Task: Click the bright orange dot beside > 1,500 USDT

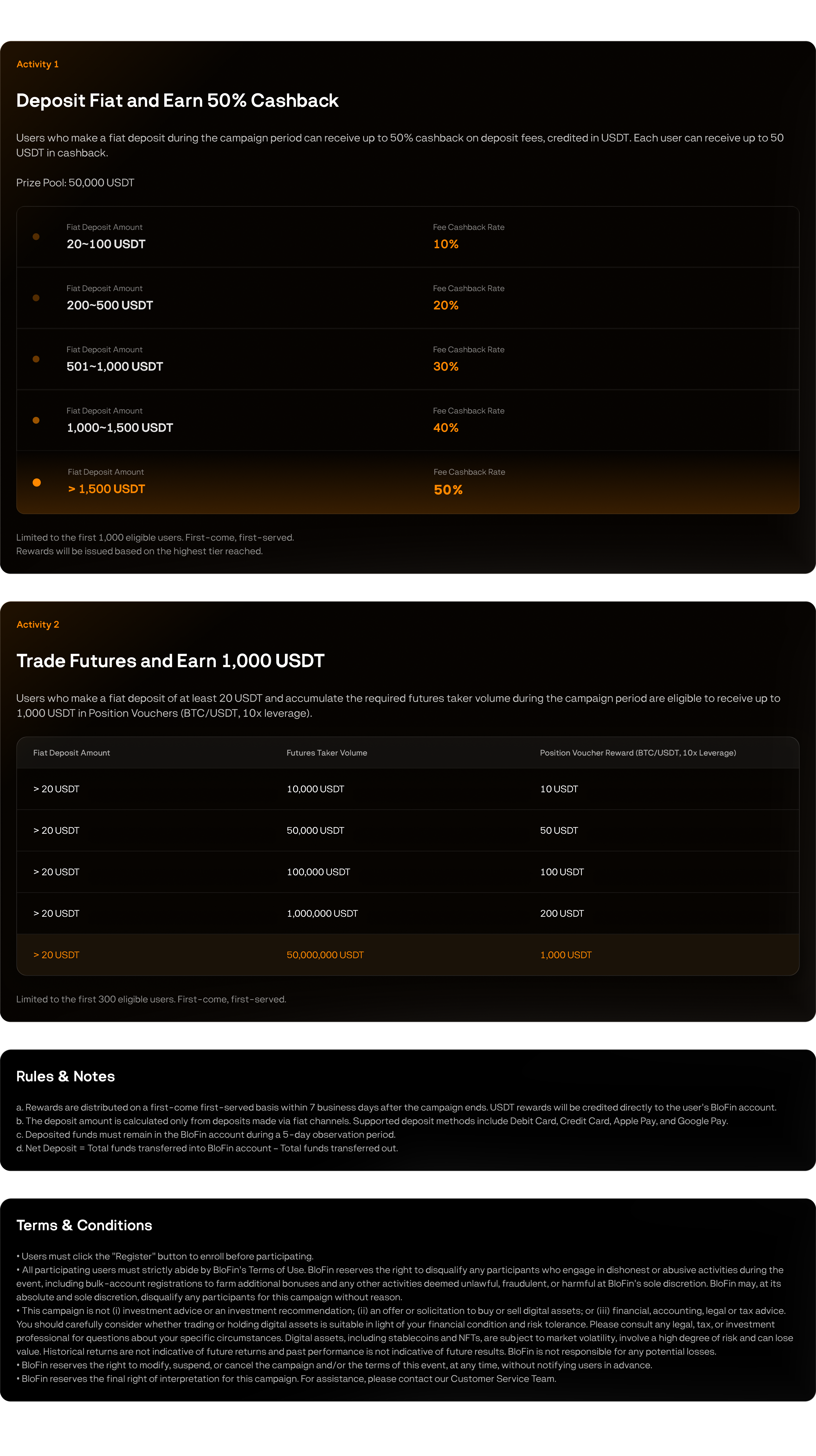Action: (37, 482)
